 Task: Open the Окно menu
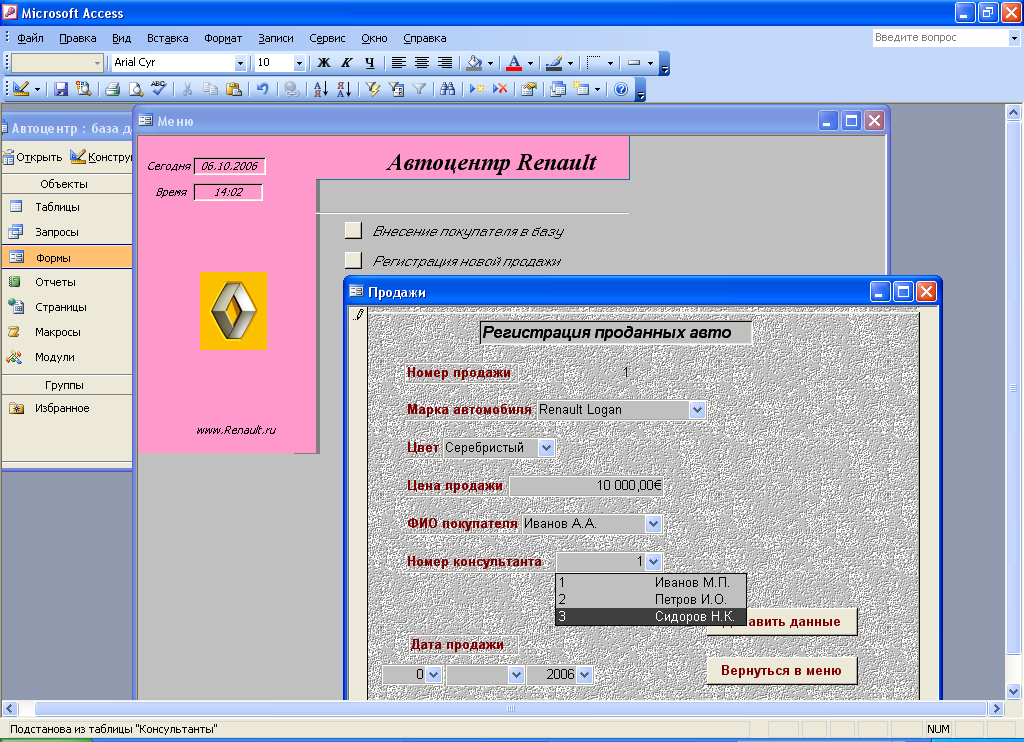tap(374, 38)
